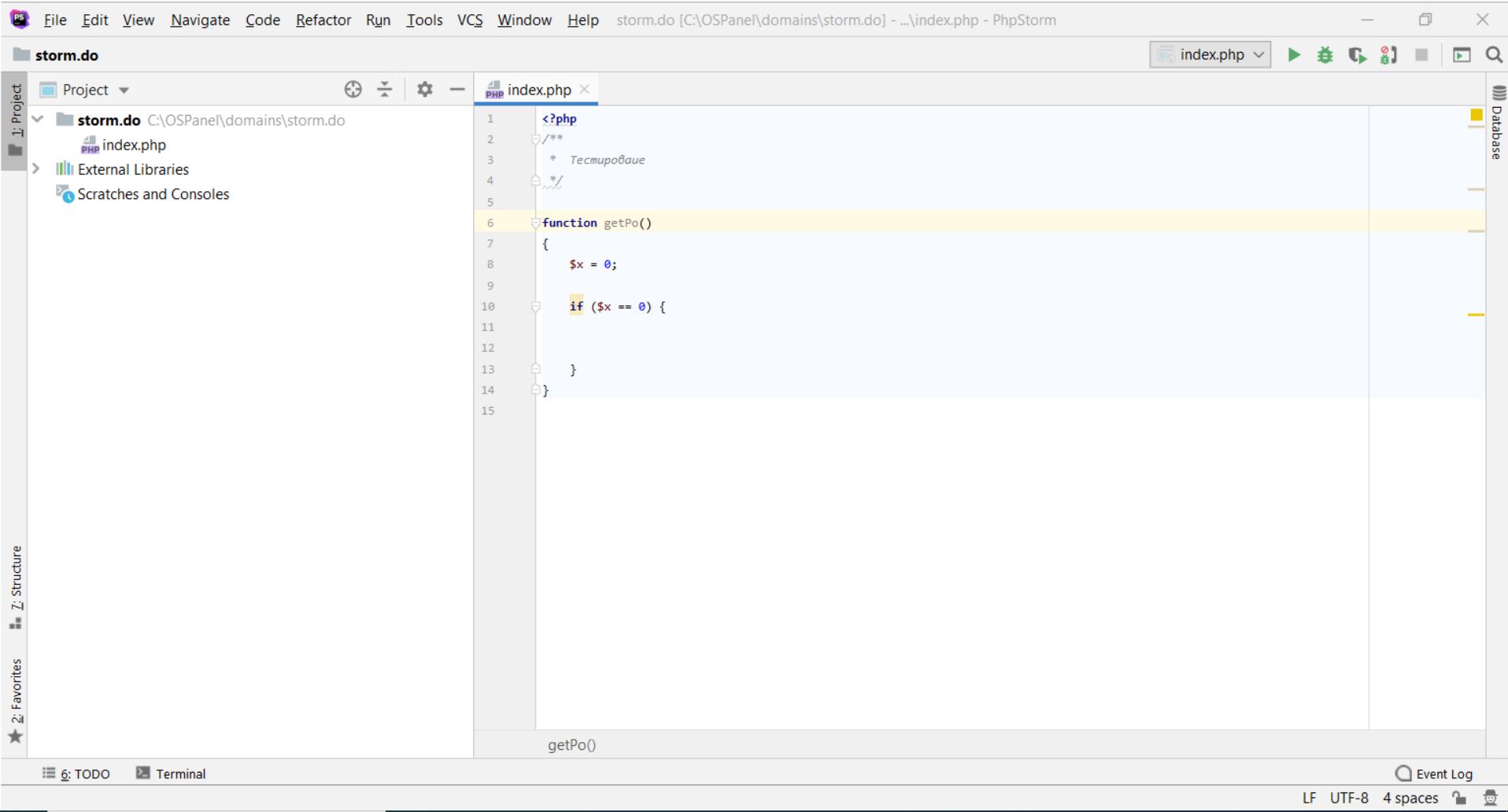Click the PHP file icon of index.php in the tree
This screenshot has width=1508, height=812.
pyautogui.click(x=90, y=145)
